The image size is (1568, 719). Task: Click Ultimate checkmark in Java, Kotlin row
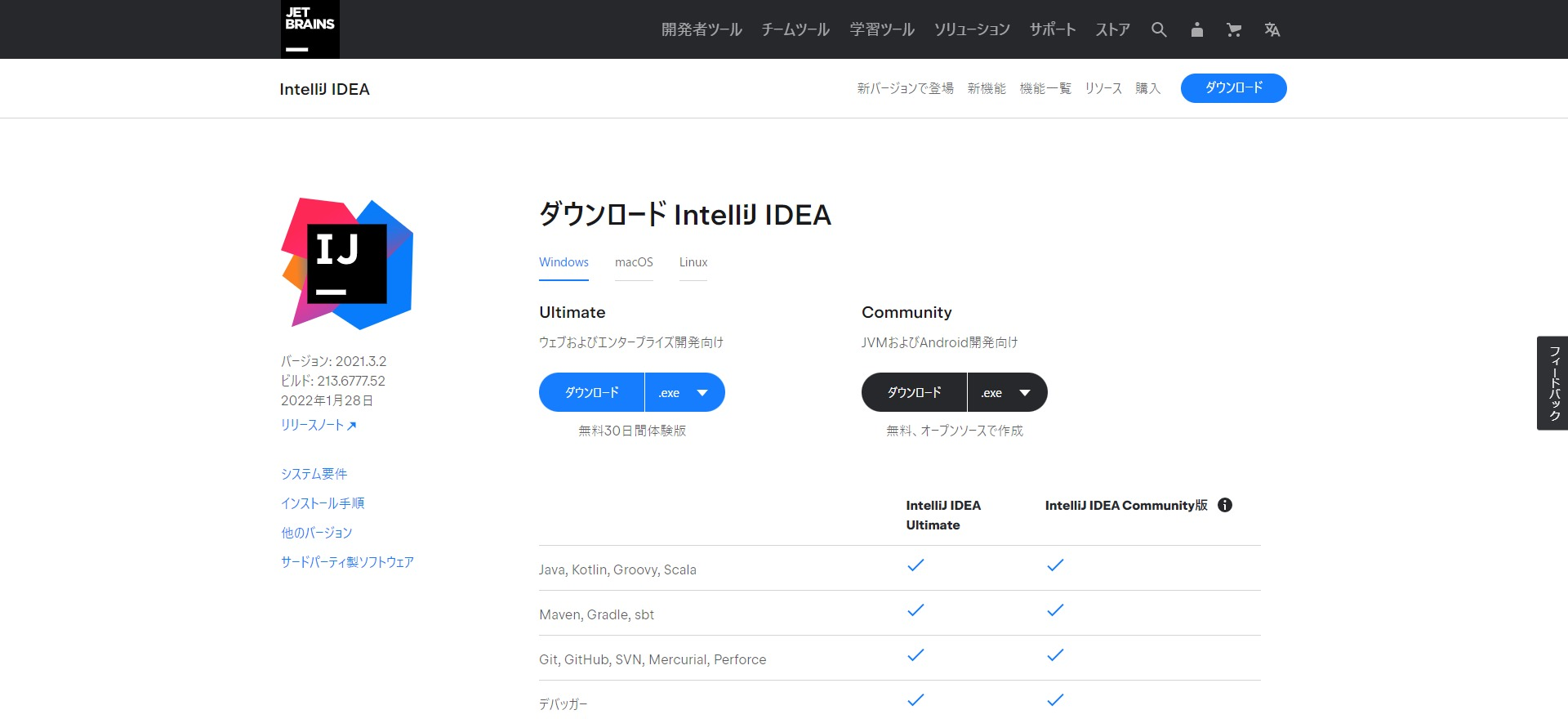pos(915,565)
